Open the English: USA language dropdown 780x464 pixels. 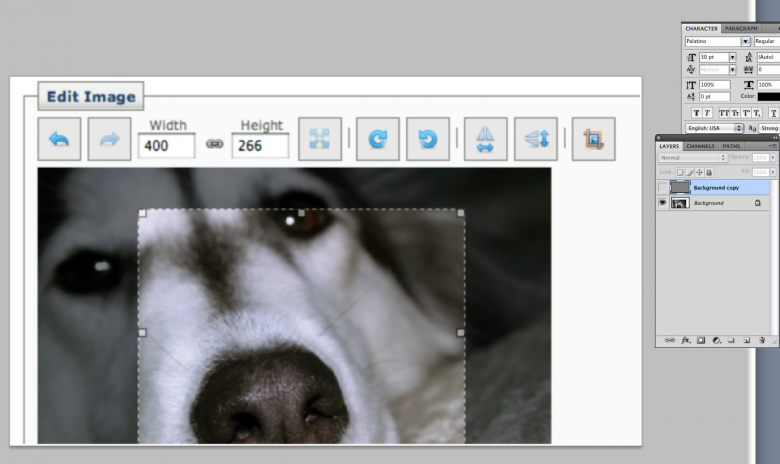tap(714, 128)
